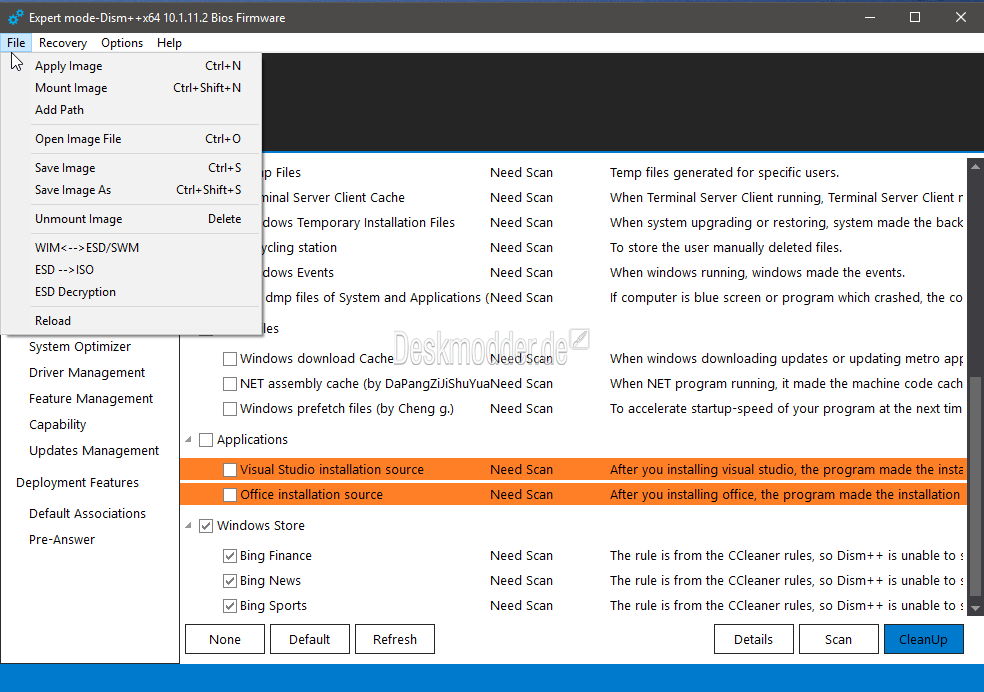Select Reload from File menu
Viewport: 984px width, 692px height.
pyautogui.click(x=132, y=321)
